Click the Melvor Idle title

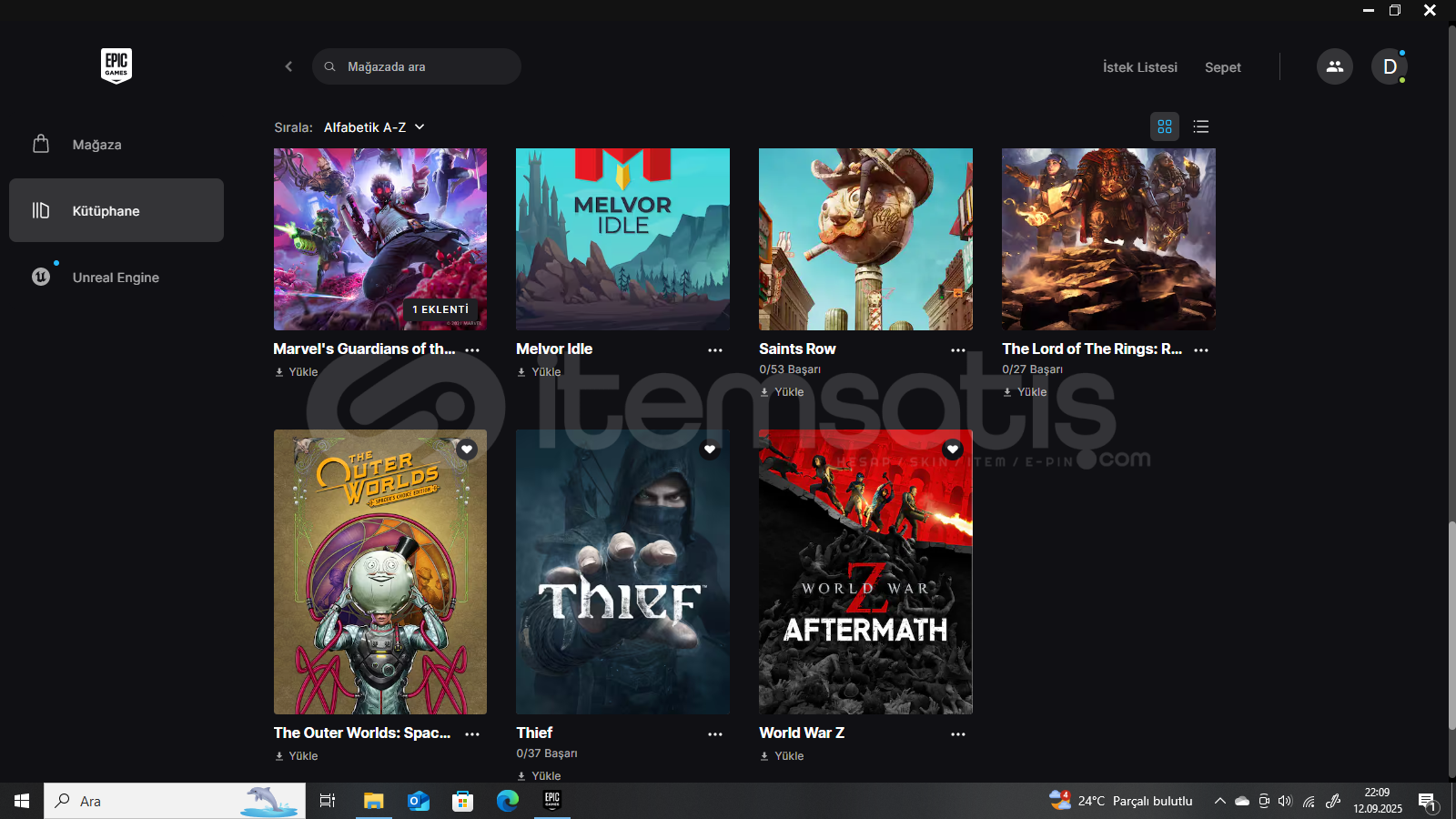point(554,349)
